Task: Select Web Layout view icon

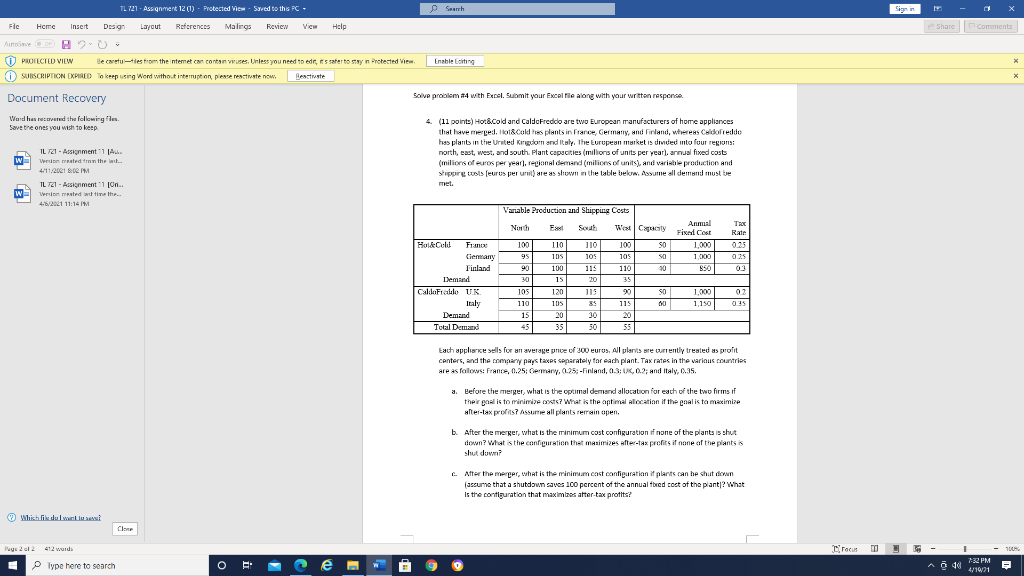Action: point(917,549)
